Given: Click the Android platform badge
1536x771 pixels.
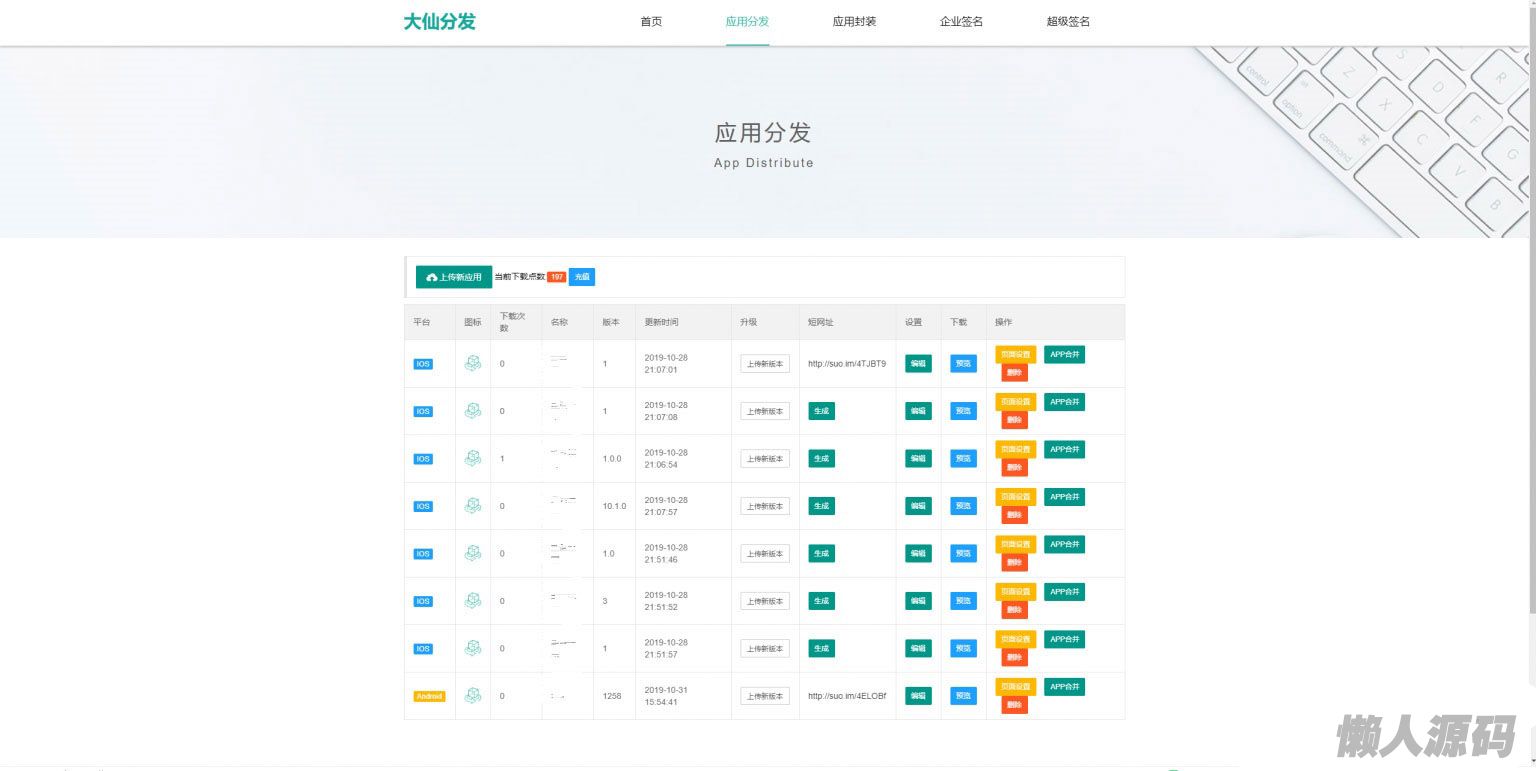Looking at the screenshot, I should pyautogui.click(x=429, y=696).
